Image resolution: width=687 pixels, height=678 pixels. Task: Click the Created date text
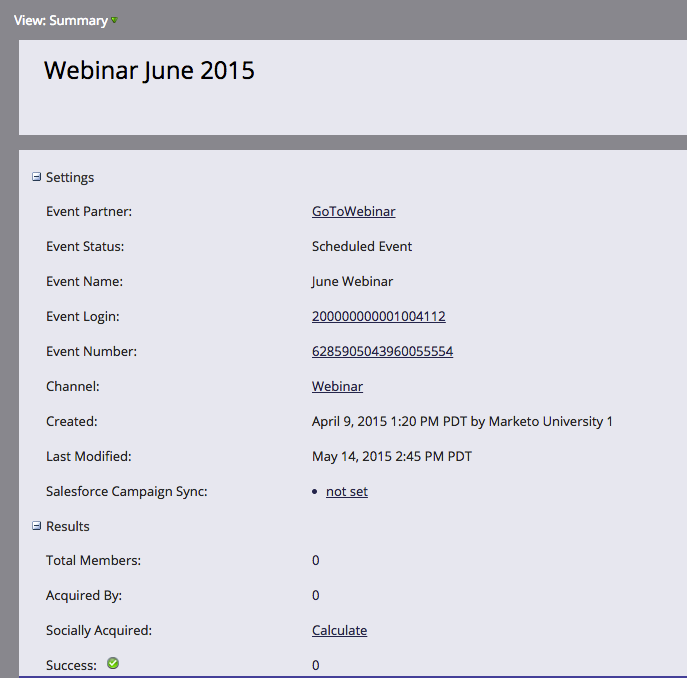462,421
